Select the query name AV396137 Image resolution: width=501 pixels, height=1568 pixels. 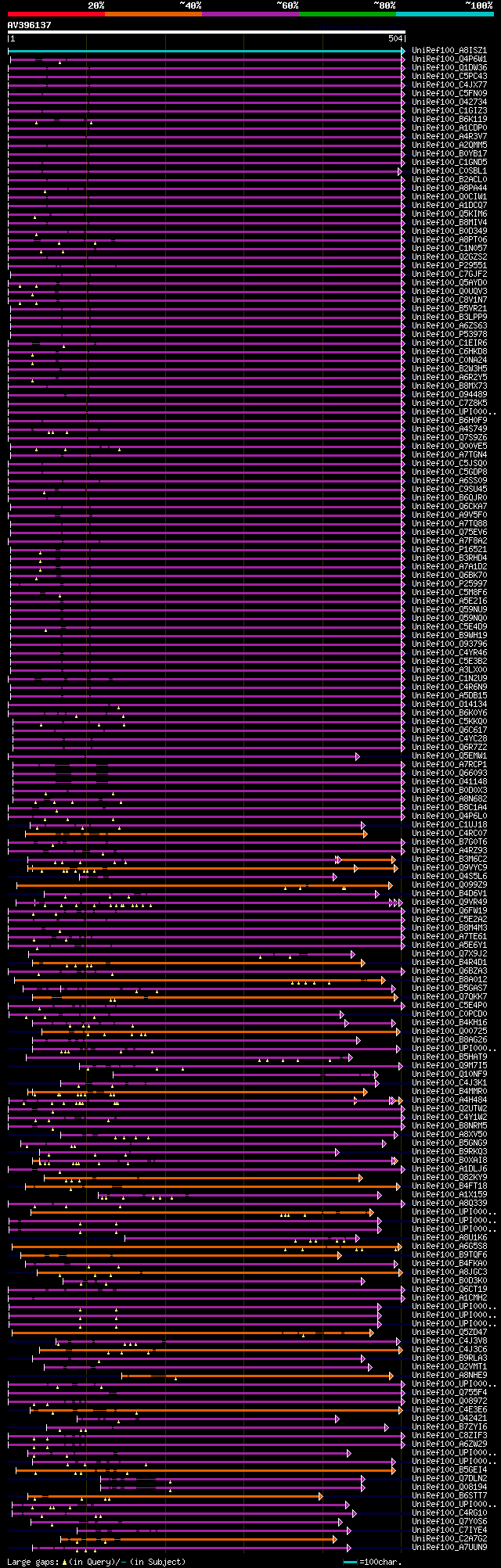coord(30,25)
